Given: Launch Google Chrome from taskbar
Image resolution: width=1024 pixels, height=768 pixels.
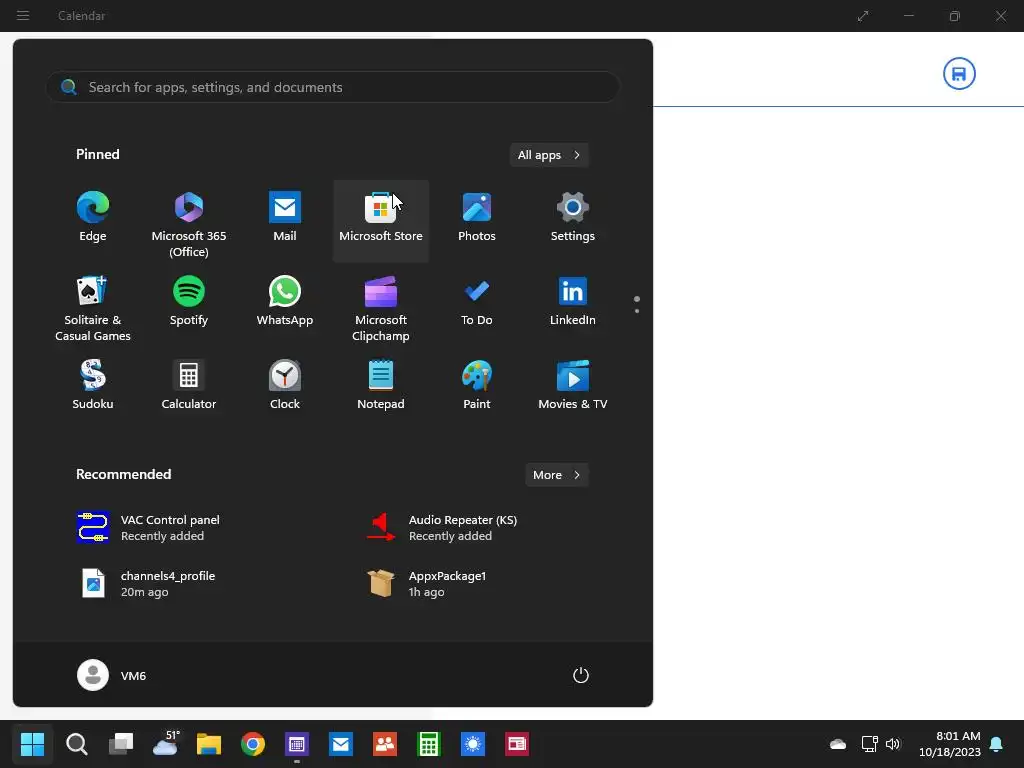Looking at the screenshot, I should click(253, 744).
